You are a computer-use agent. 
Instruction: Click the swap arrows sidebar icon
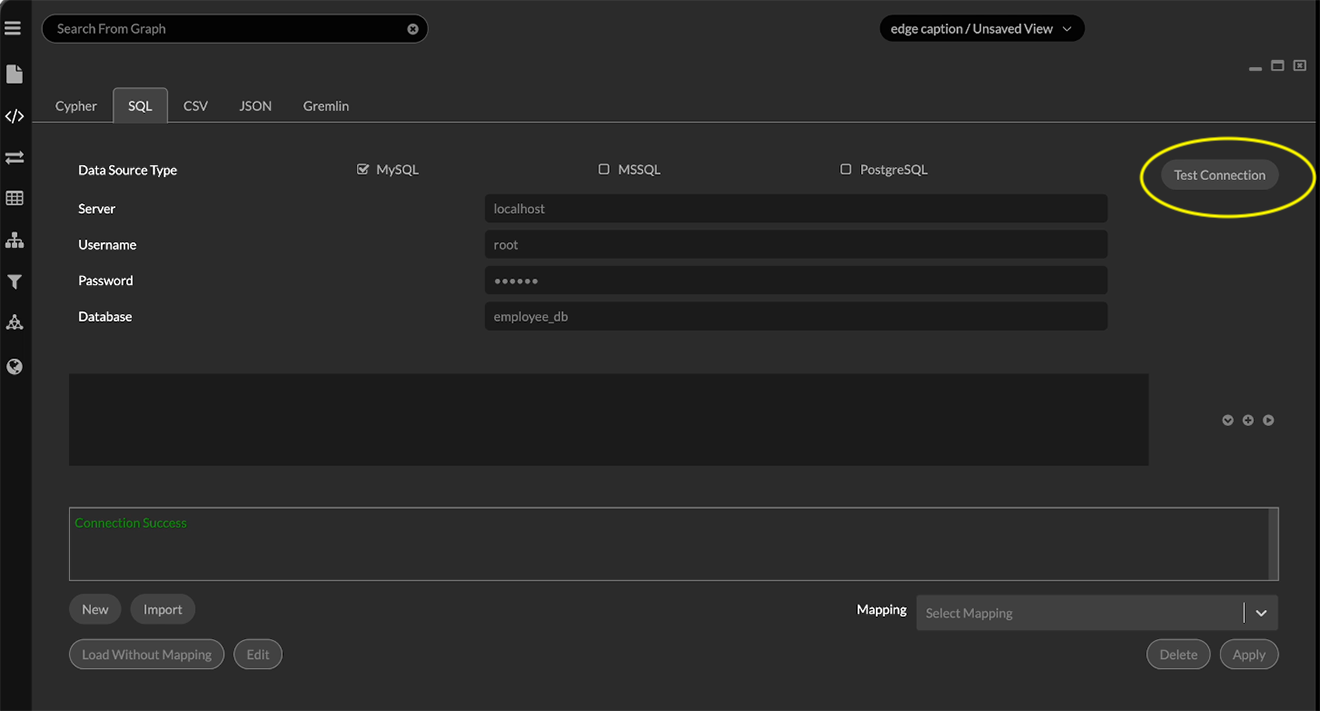[14, 157]
